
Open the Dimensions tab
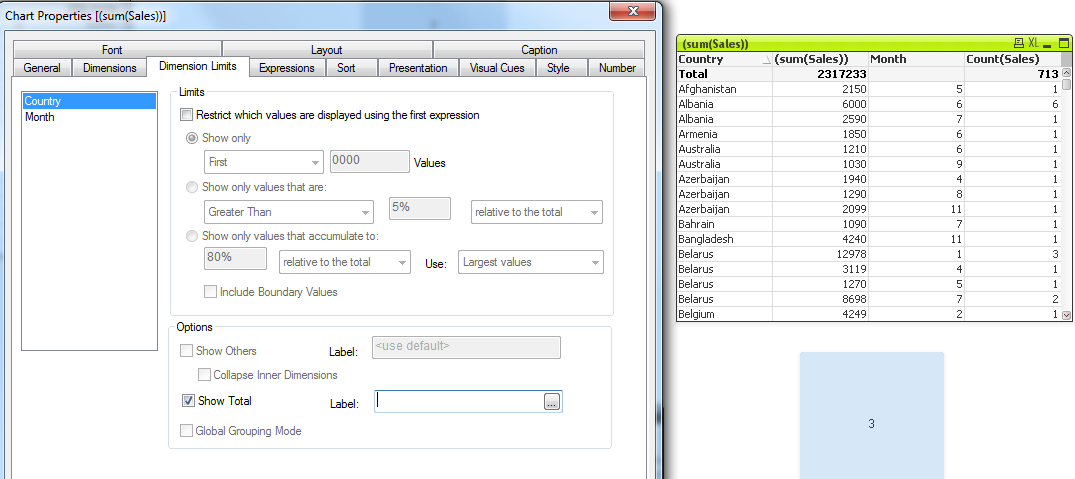click(110, 68)
